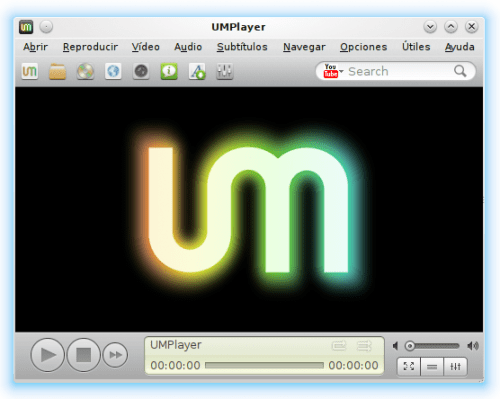
Task: Toggle bottom equalizer sliders button
Action: pyautogui.click(x=455, y=367)
